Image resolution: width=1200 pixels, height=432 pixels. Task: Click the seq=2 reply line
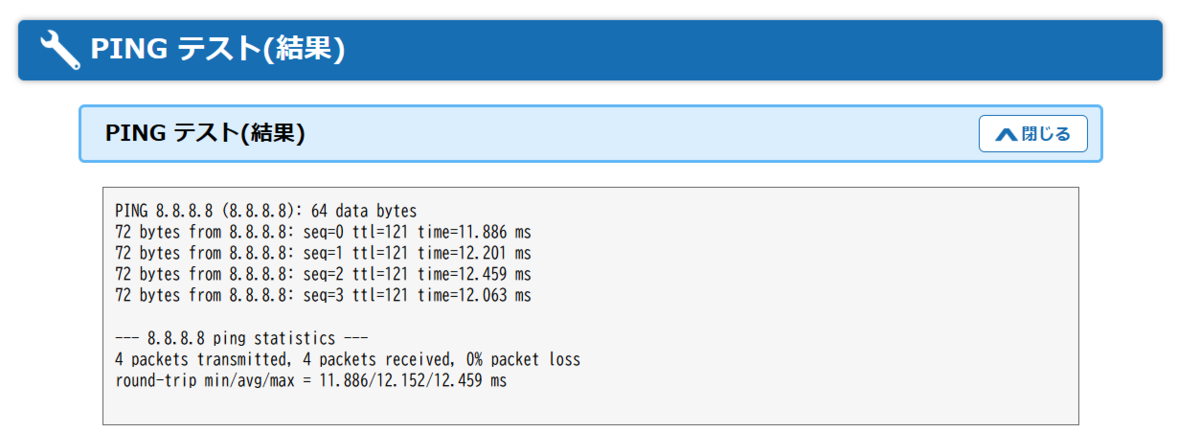(x=323, y=274)
